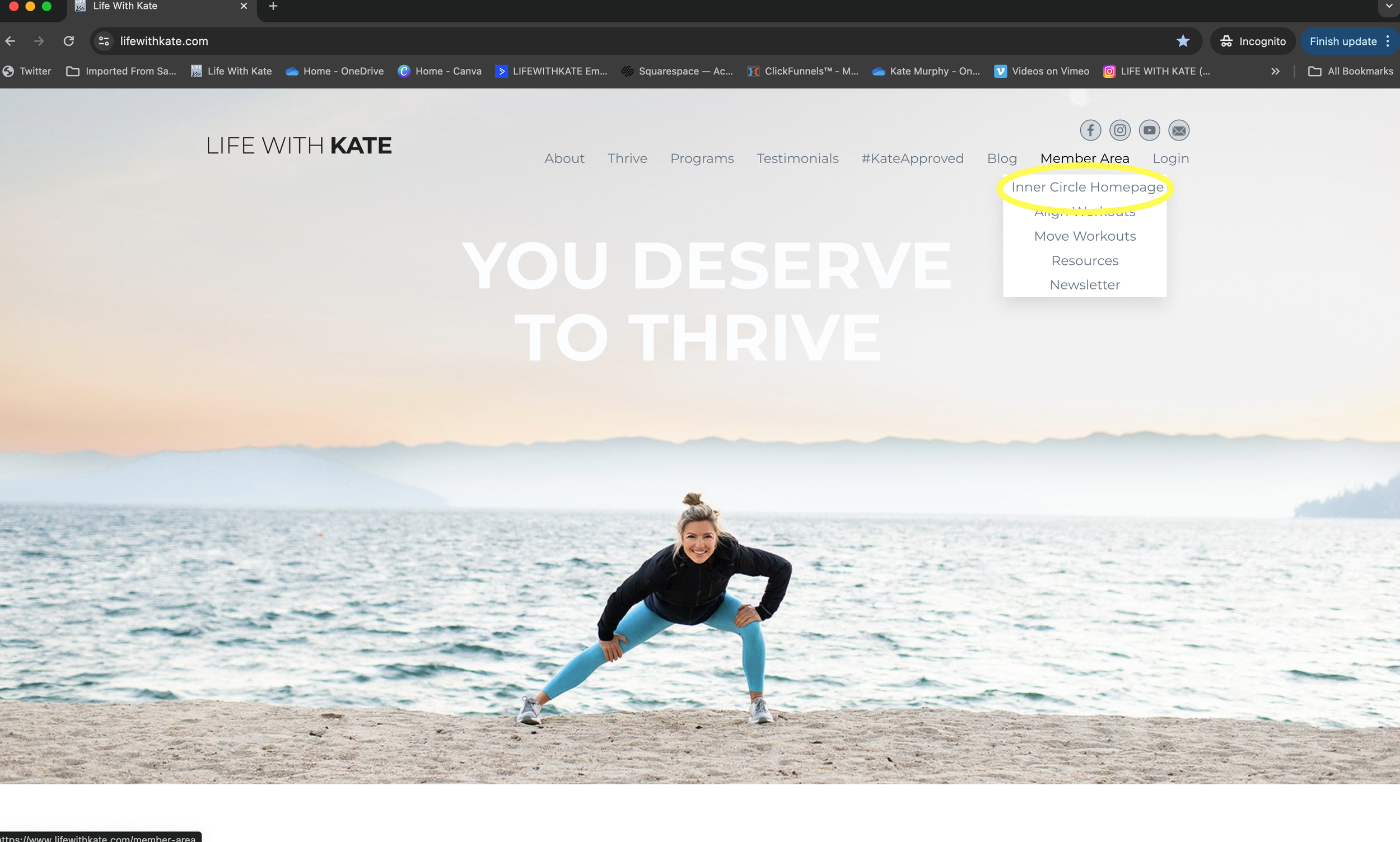Show hidden bookmarks with double chevron

click(1275, 71)
